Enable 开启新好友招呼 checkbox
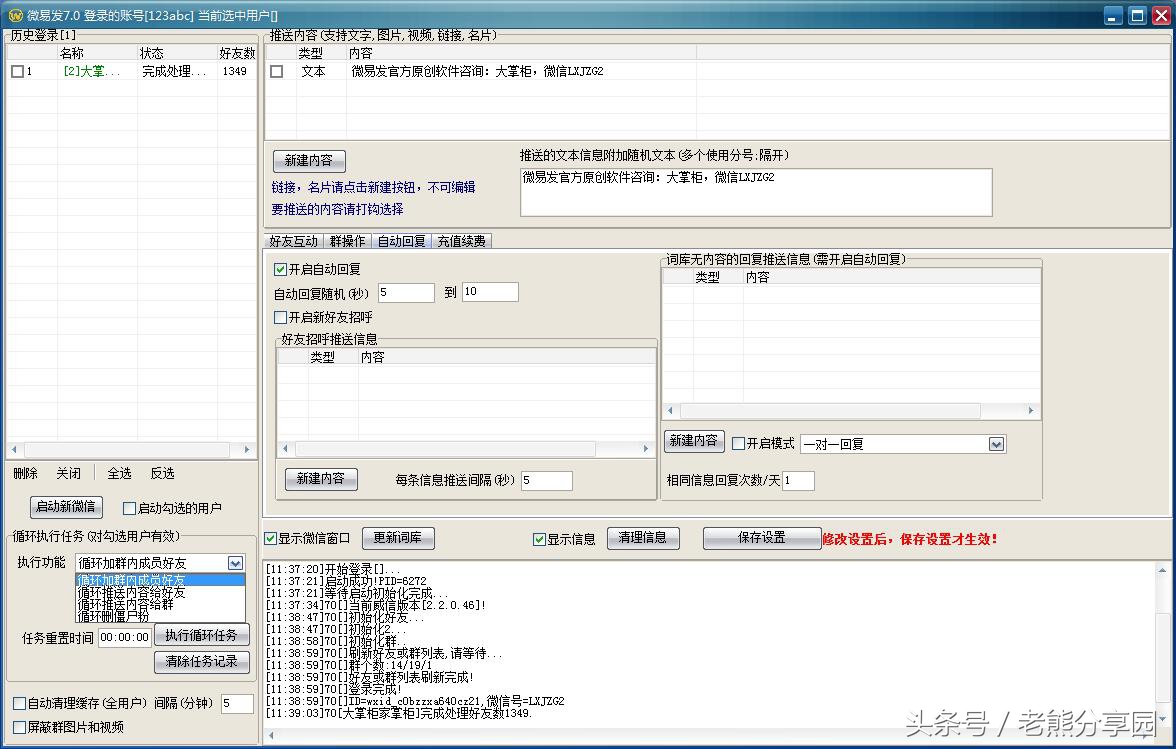This screenshot has height=749, width=1176. pyautogui.click(x=280, y=317)
